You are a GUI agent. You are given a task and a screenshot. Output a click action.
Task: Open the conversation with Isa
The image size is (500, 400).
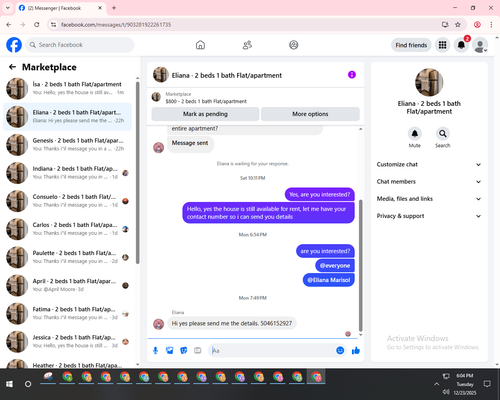[x=68, y=89]
